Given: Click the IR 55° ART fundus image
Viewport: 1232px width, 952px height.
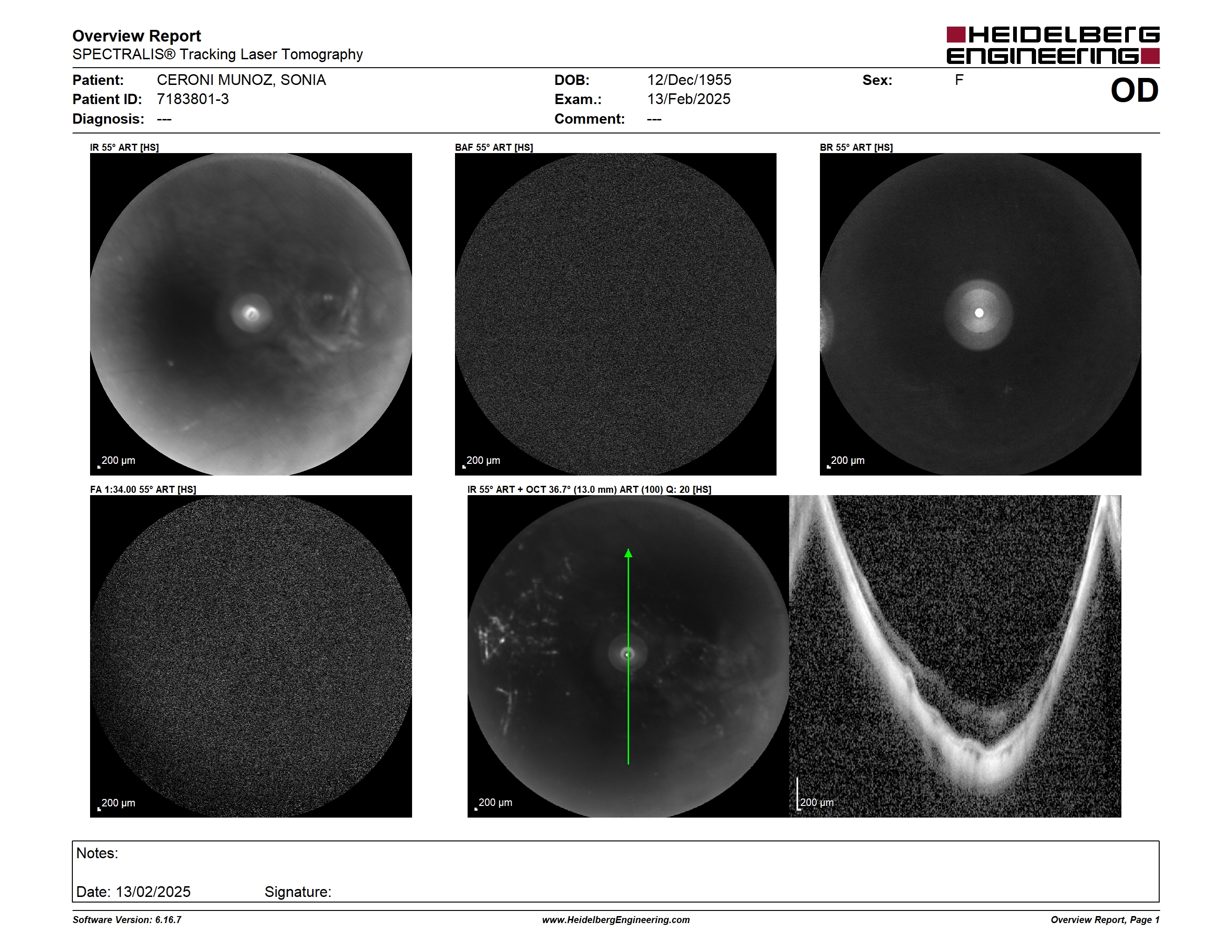Looking at the screenshot, I should [x=251, y=314].
